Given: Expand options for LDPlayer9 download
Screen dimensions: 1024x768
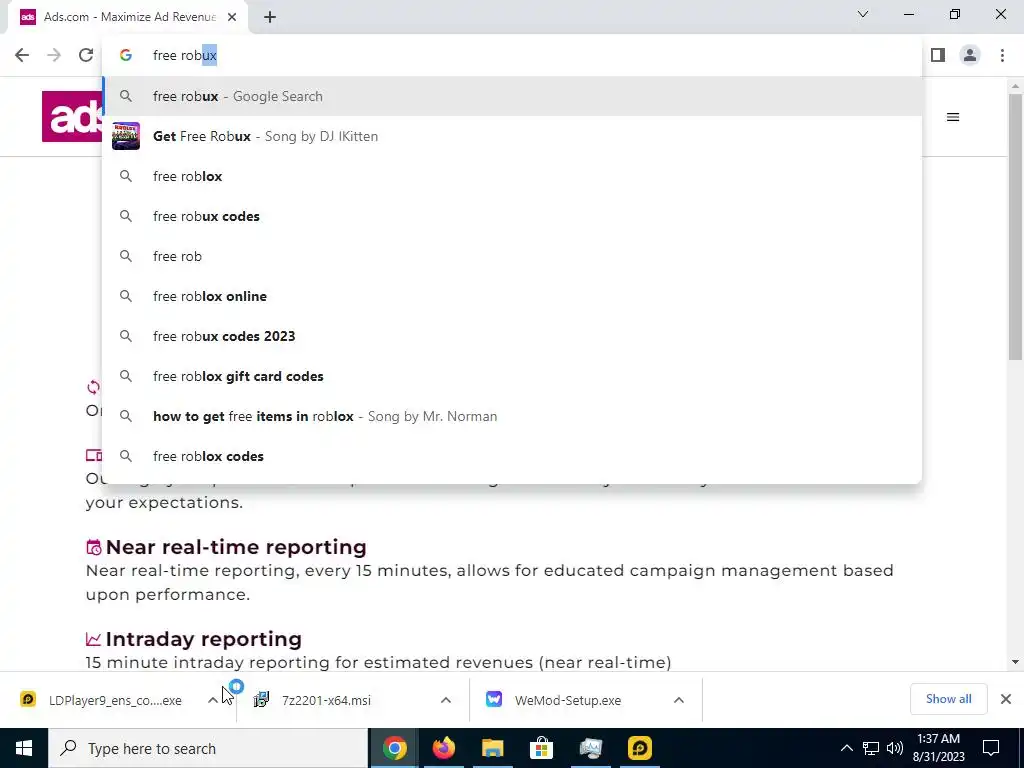Looking at the screenshot, I should coord(213,700).
